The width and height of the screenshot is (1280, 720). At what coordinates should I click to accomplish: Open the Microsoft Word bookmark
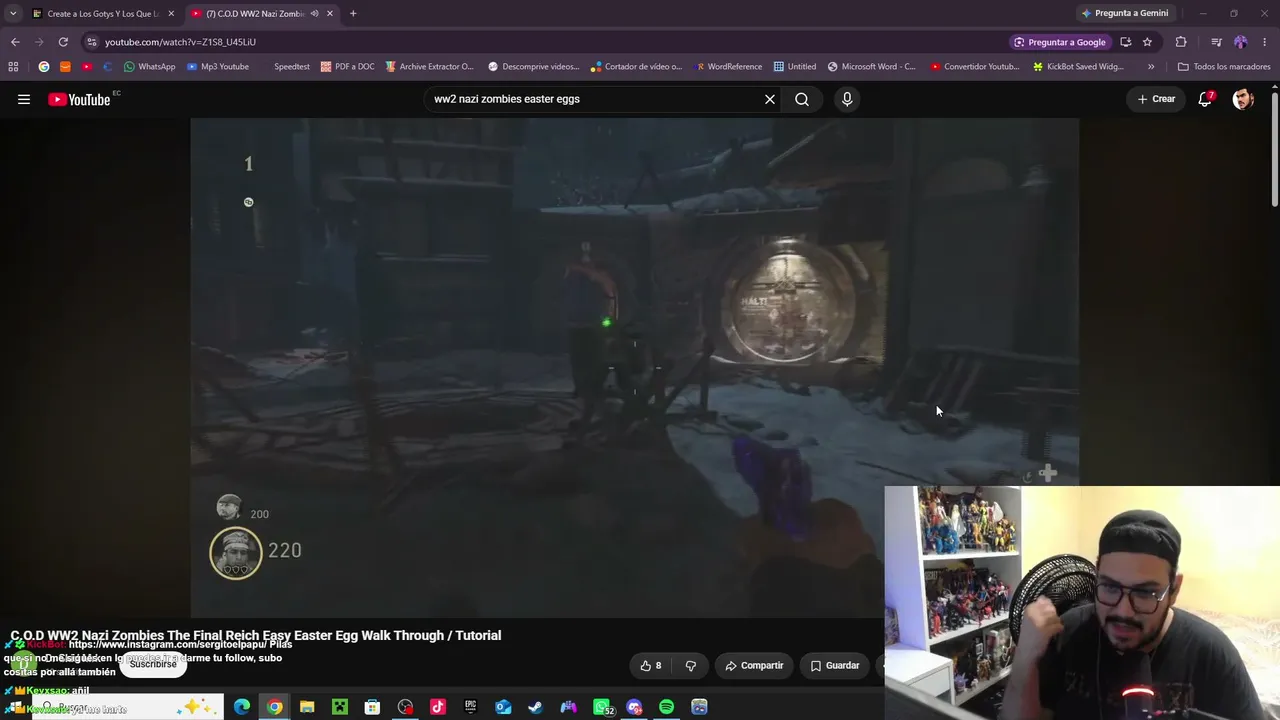[871, 67]
